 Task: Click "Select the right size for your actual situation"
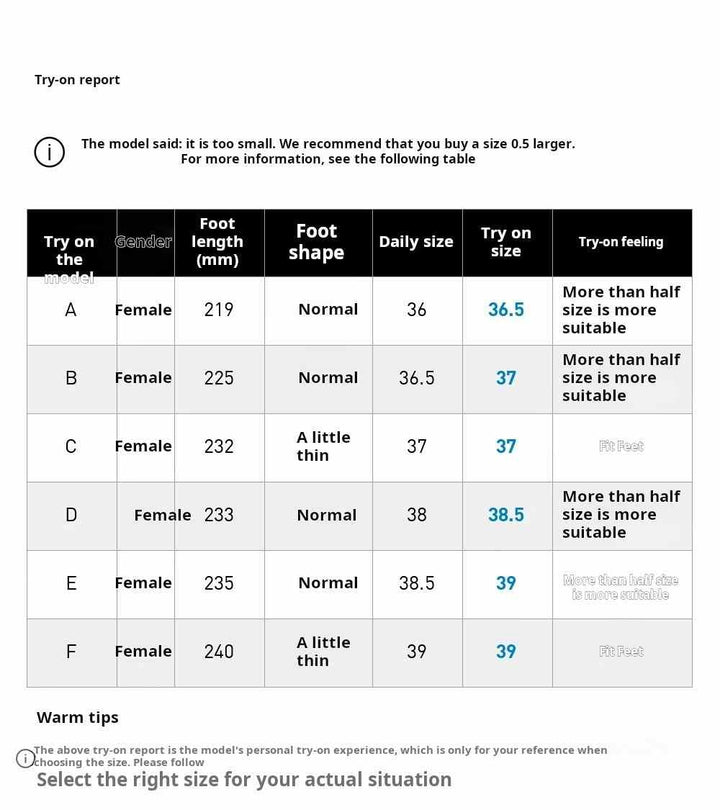pyautogui.click(x=244, y=780)
